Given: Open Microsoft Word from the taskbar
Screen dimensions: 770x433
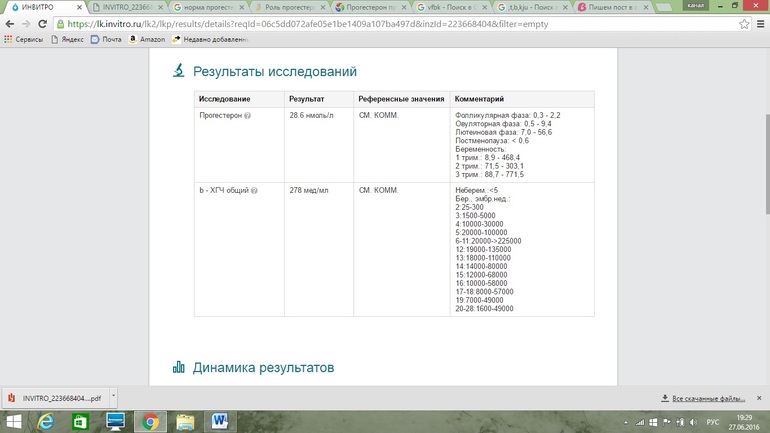Looking at the screenshot, I should [x=219, y=421].
